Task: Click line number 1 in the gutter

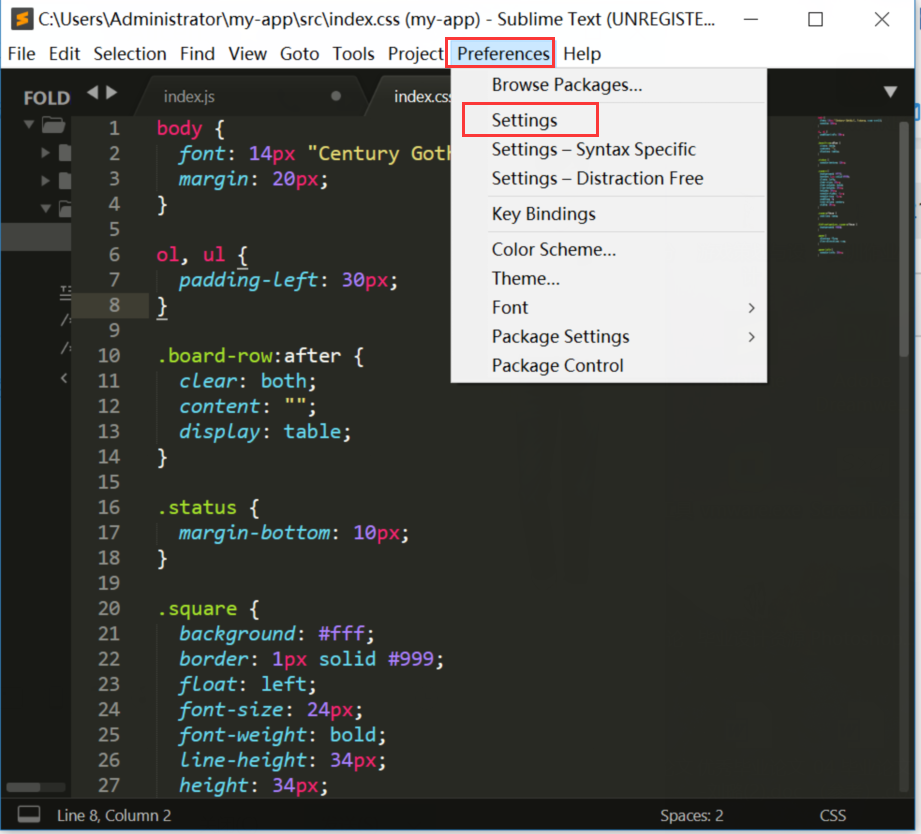Action: point(114,128)
